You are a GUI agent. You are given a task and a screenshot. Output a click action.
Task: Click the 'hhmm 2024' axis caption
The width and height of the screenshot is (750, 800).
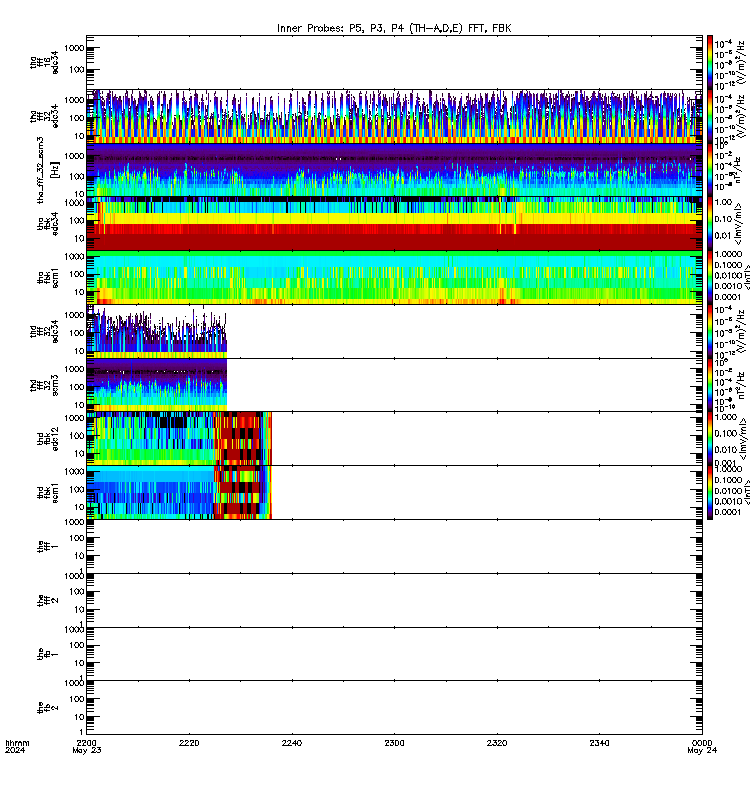point(17,746)
